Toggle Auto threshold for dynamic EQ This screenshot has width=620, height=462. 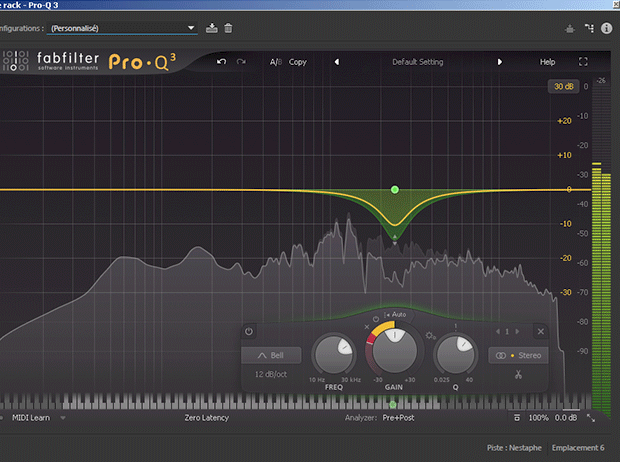click(397, 314)
